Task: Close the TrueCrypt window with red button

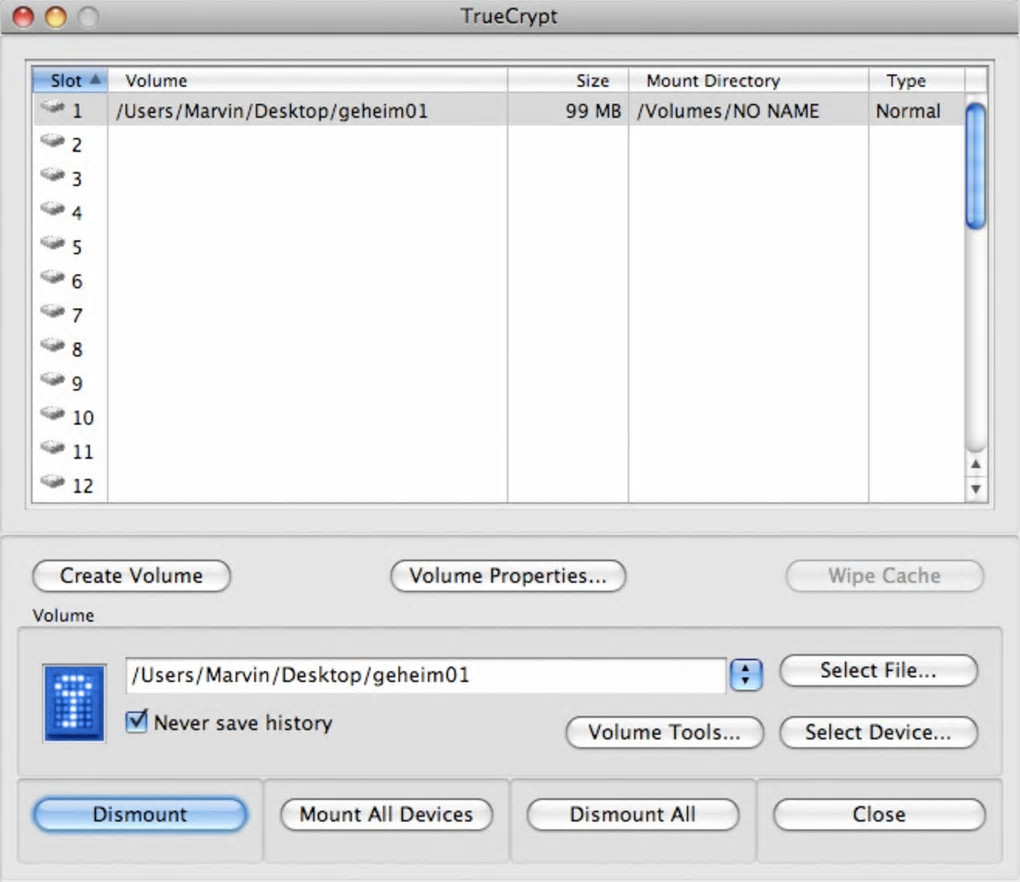Action: [23, 17]
